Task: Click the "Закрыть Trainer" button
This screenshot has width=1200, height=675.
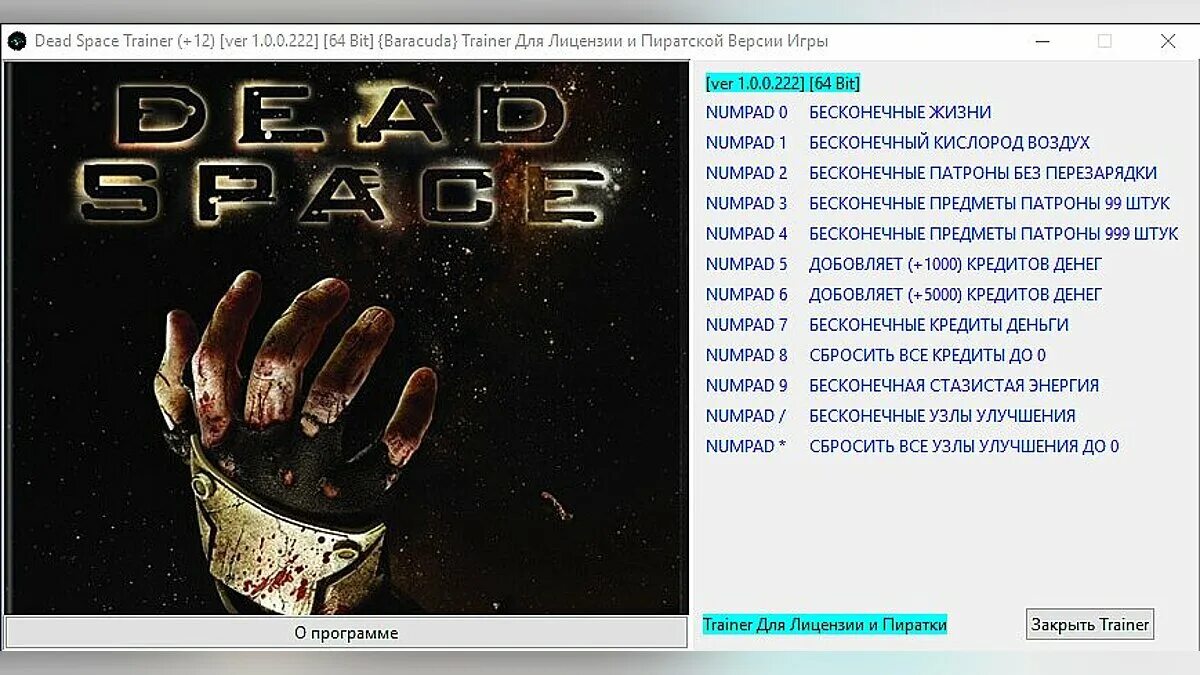Action: [1090, 624]
